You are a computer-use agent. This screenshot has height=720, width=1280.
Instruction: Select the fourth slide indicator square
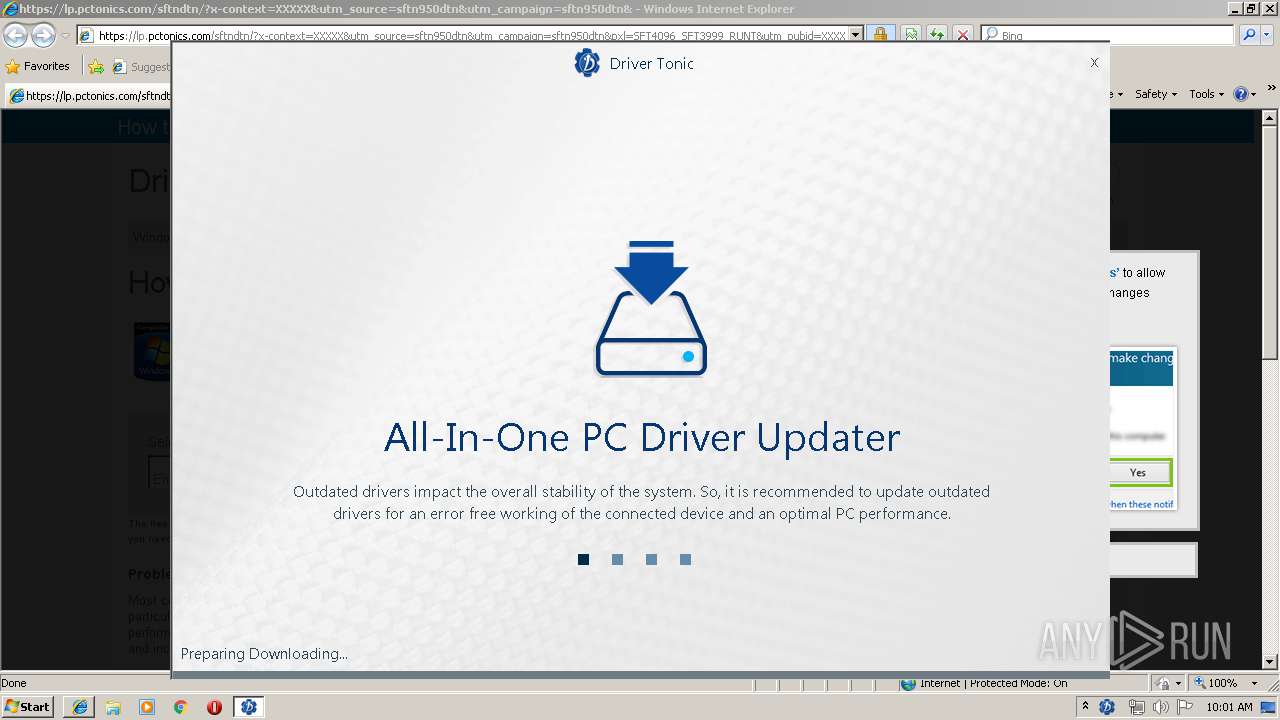tap(685, 559)
